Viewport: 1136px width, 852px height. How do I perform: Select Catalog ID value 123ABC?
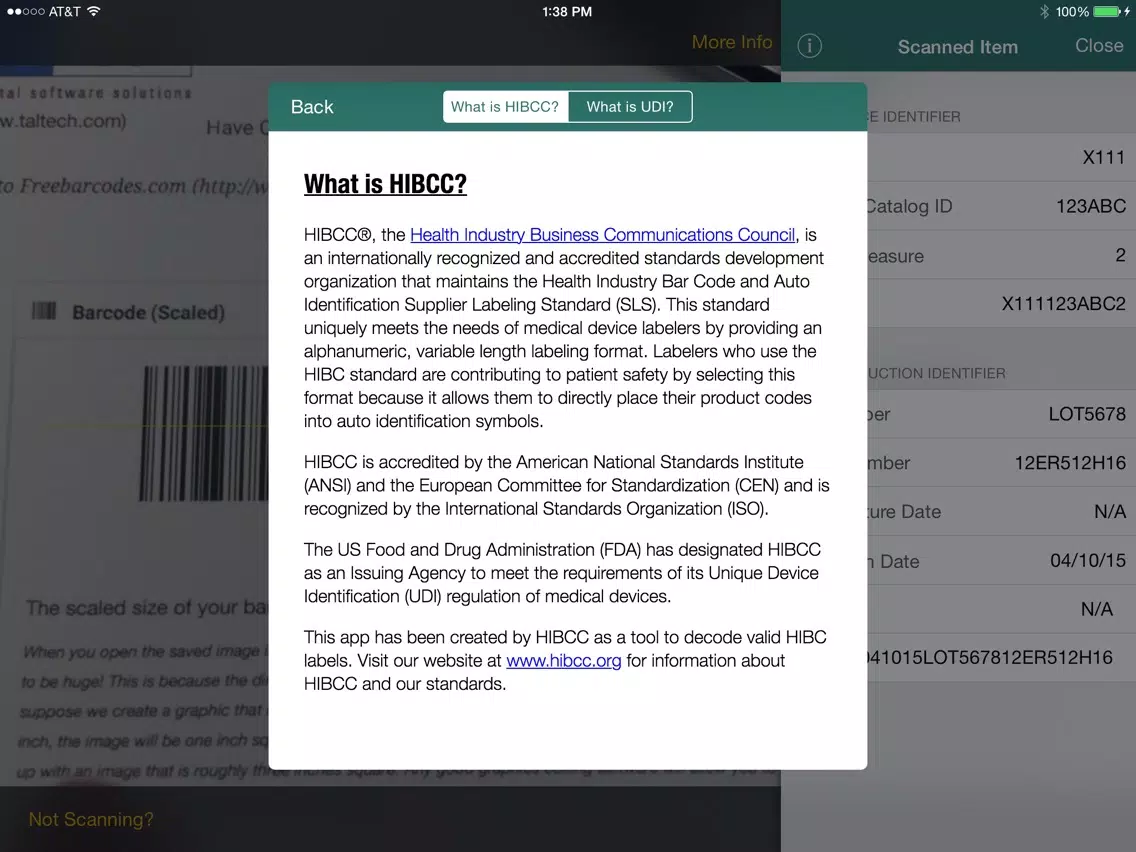click(1090, 206)
